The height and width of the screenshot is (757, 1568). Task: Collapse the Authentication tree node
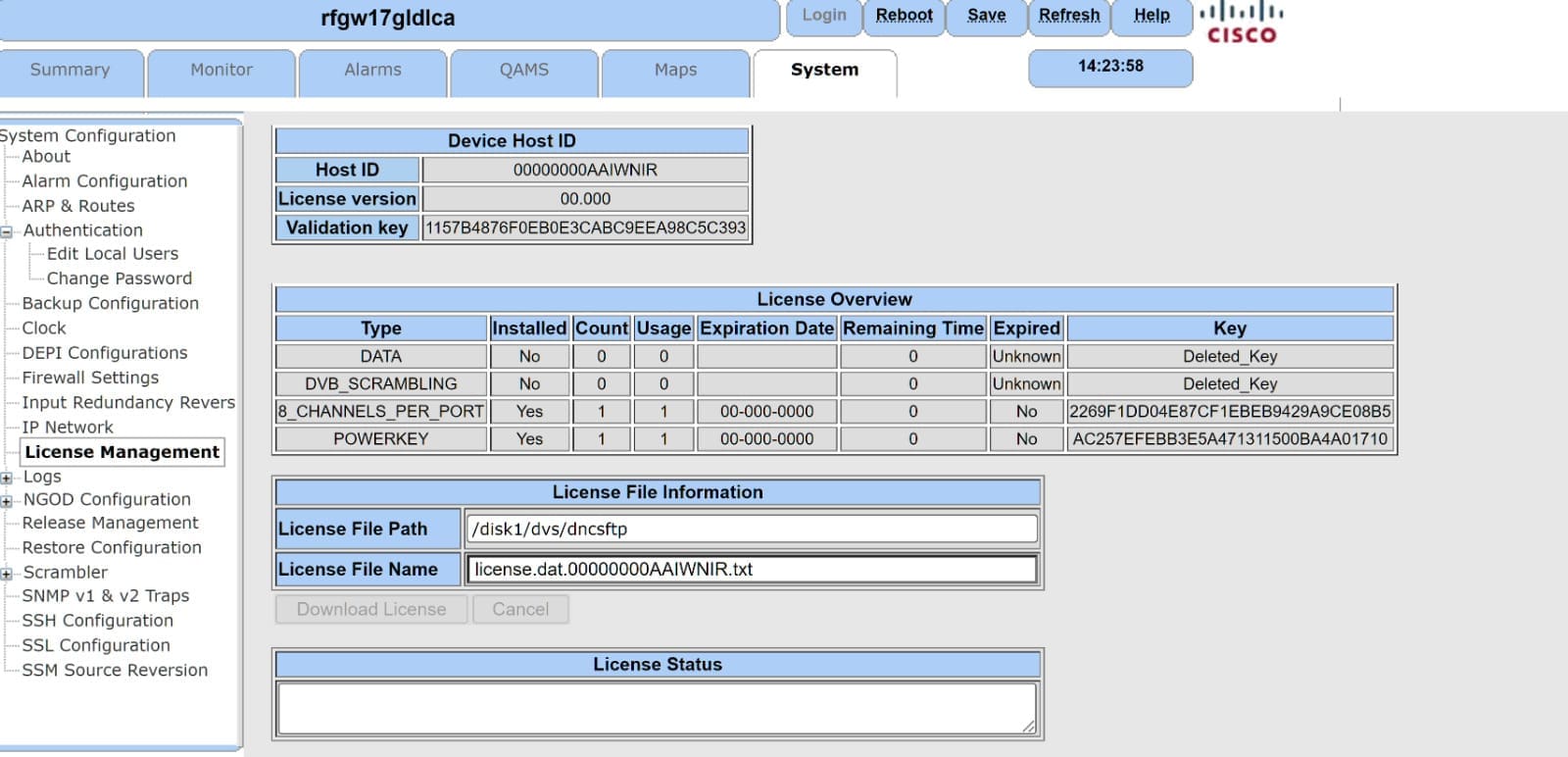coord(7,232)
